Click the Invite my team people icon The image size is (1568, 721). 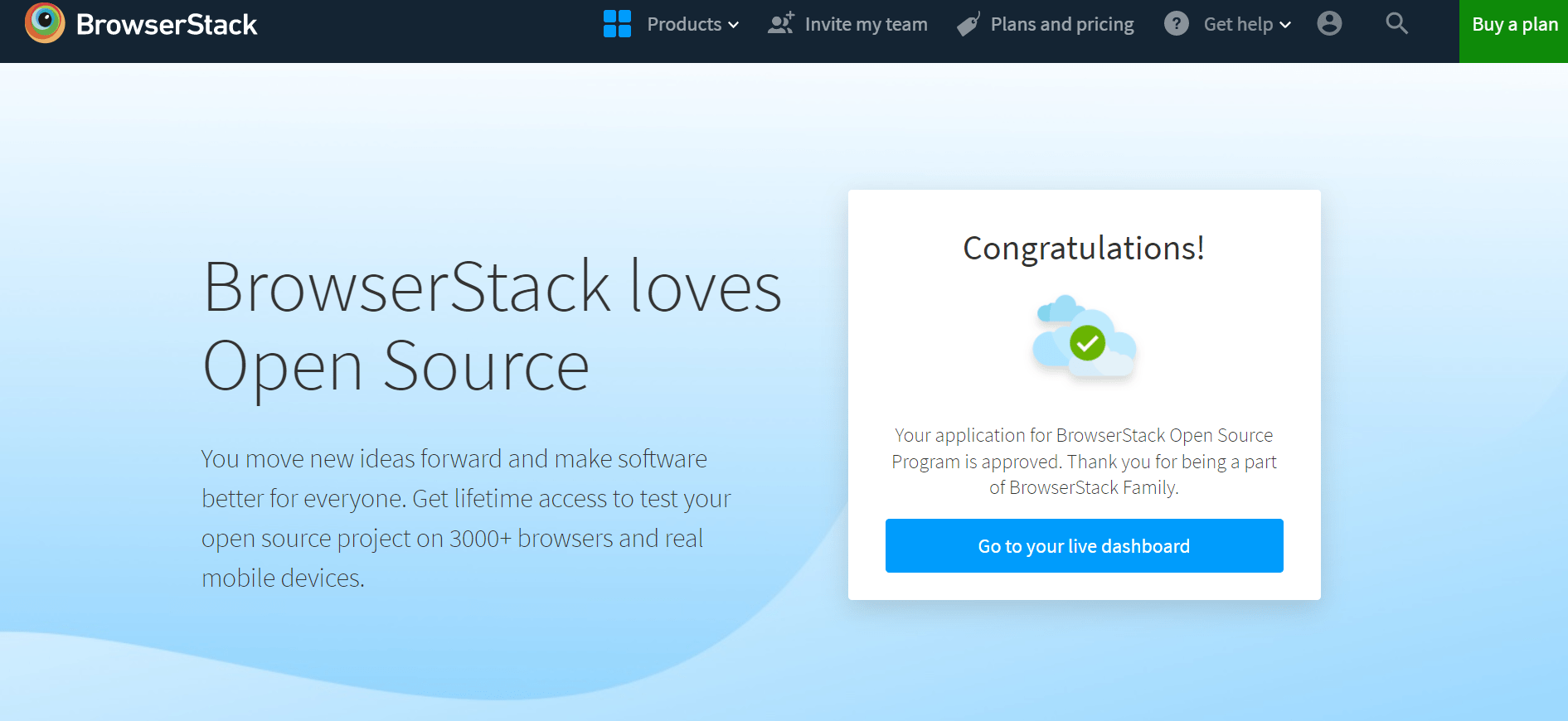click(x=781, y=23)
